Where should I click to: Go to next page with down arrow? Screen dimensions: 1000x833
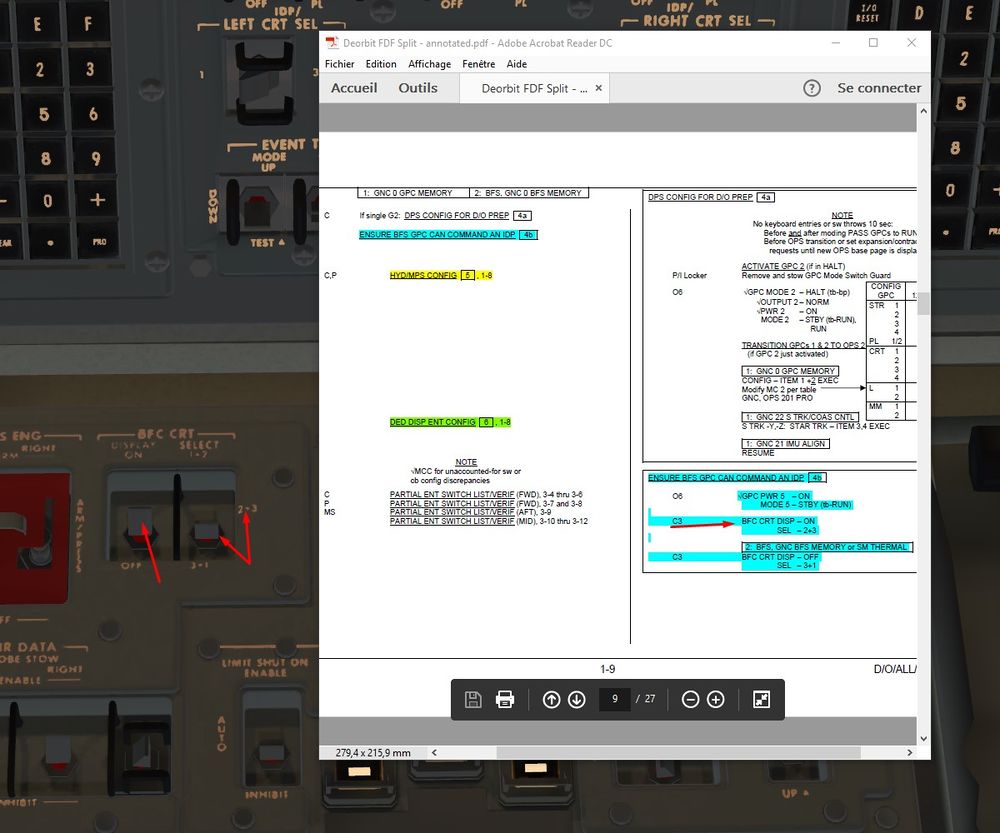[577, 700]
